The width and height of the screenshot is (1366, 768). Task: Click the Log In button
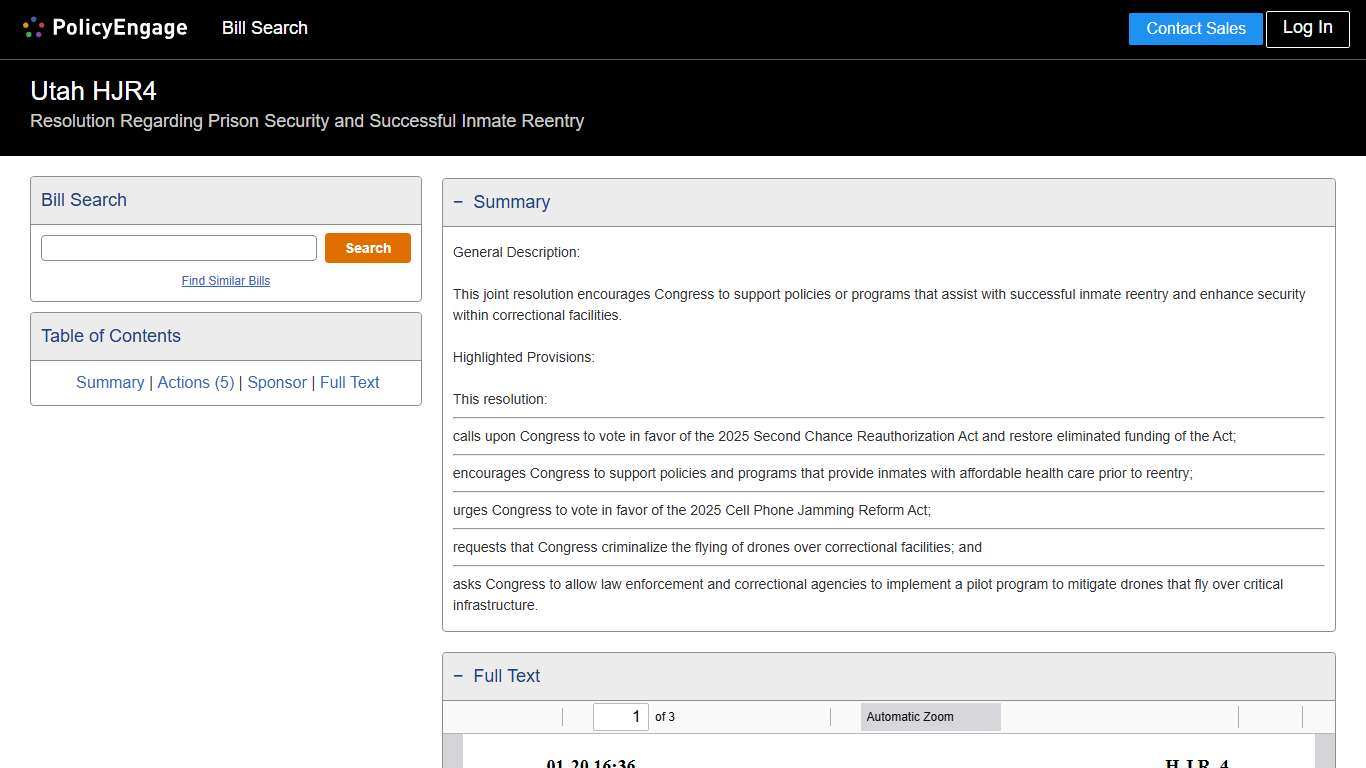tap(1307, 28)
